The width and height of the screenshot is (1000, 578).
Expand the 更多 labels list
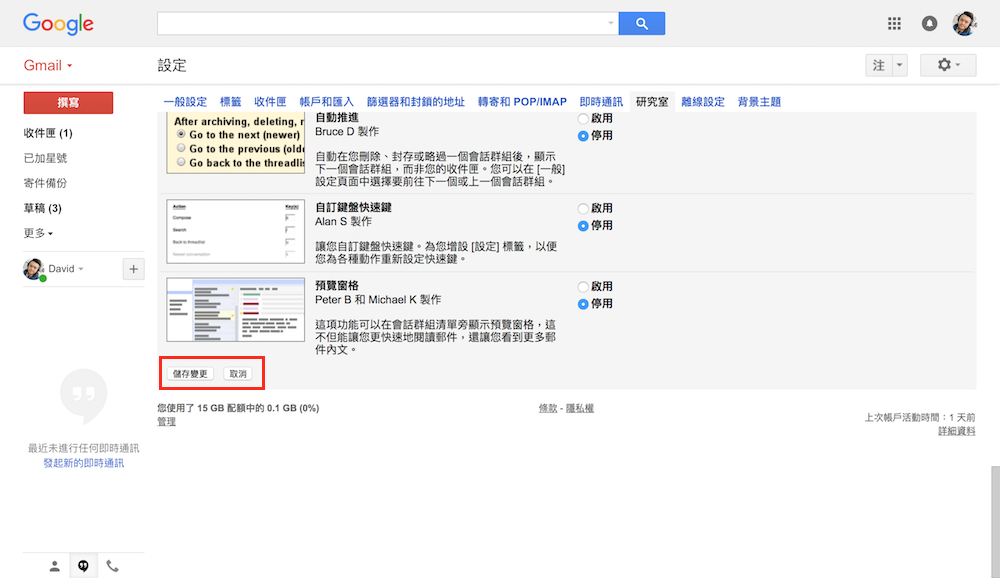tap(38, 233)
